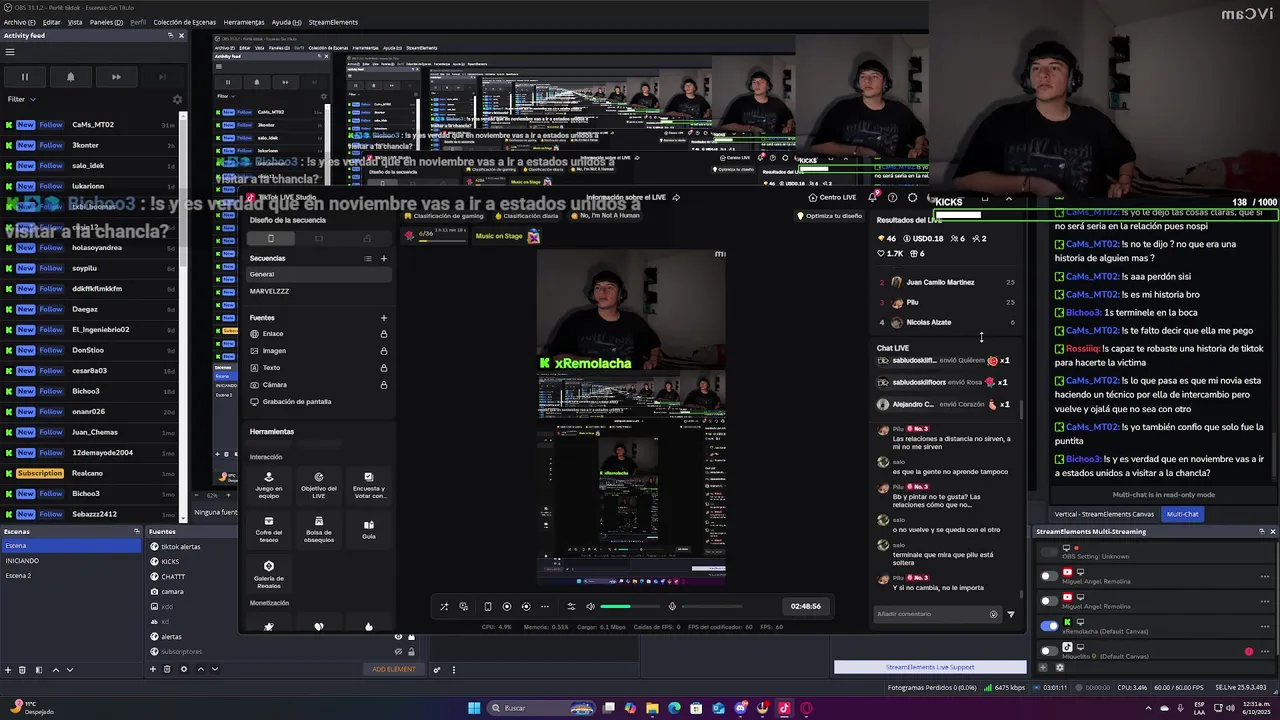This screenshot has width=1280, height=720.
Task: Move selected scene down
Action: [69, 669]
